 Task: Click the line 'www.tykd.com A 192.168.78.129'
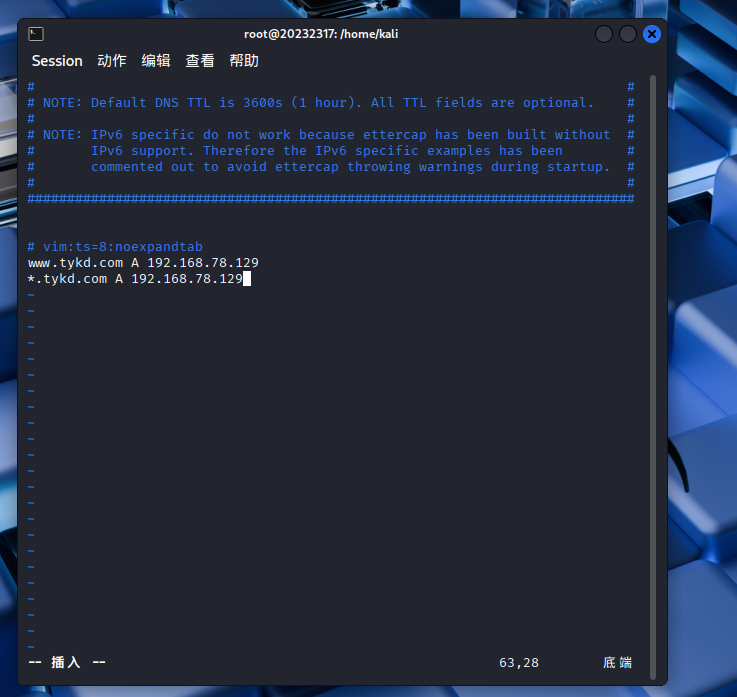143,263
